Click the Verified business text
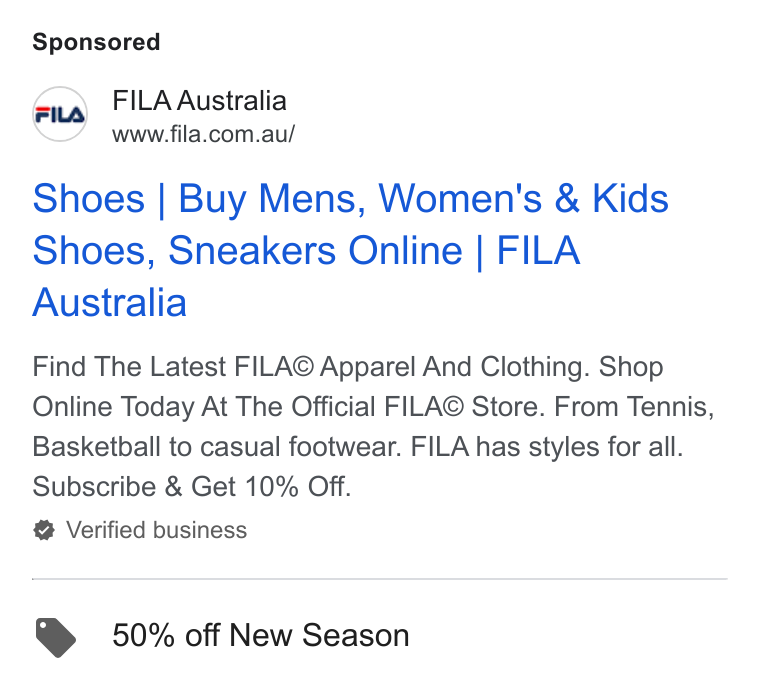This screenshot has width=760, height=696. [157, 530]
